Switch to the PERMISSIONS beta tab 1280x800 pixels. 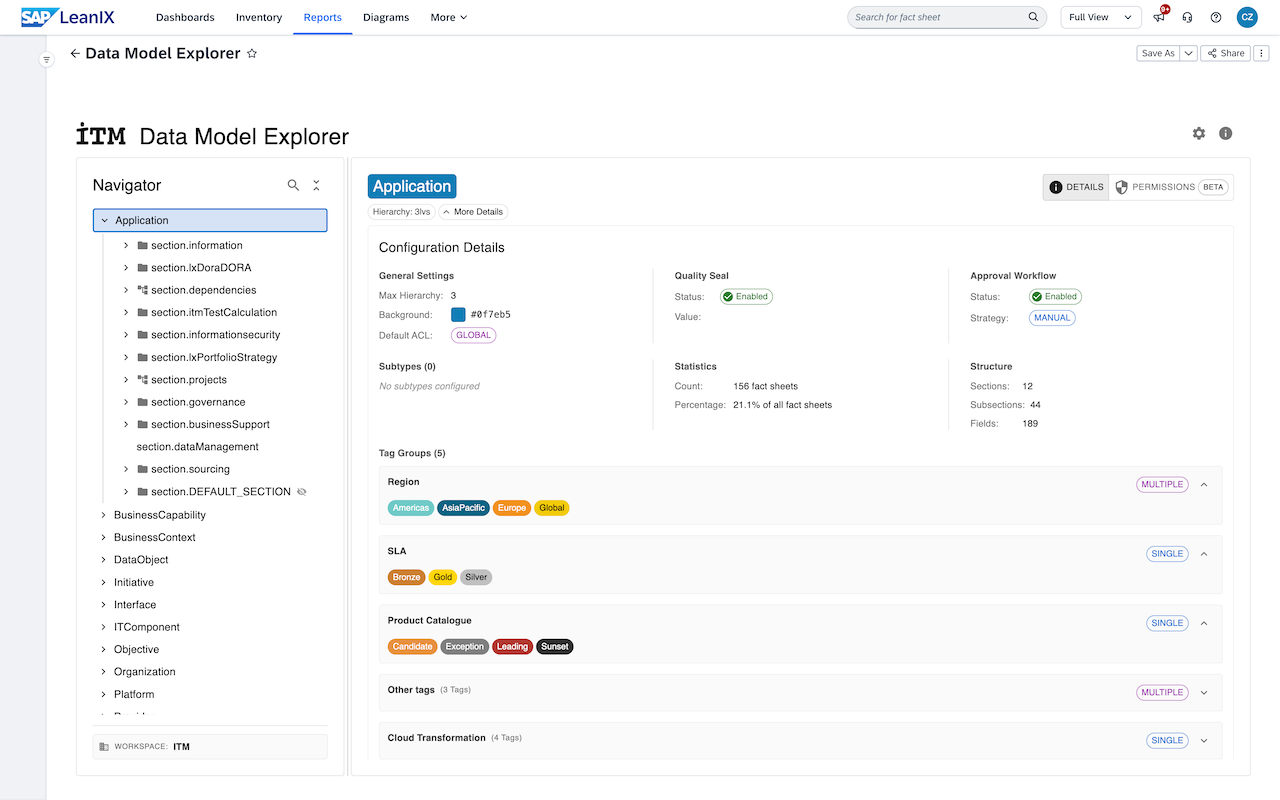pyautogui.click(x=1171, y=187)
